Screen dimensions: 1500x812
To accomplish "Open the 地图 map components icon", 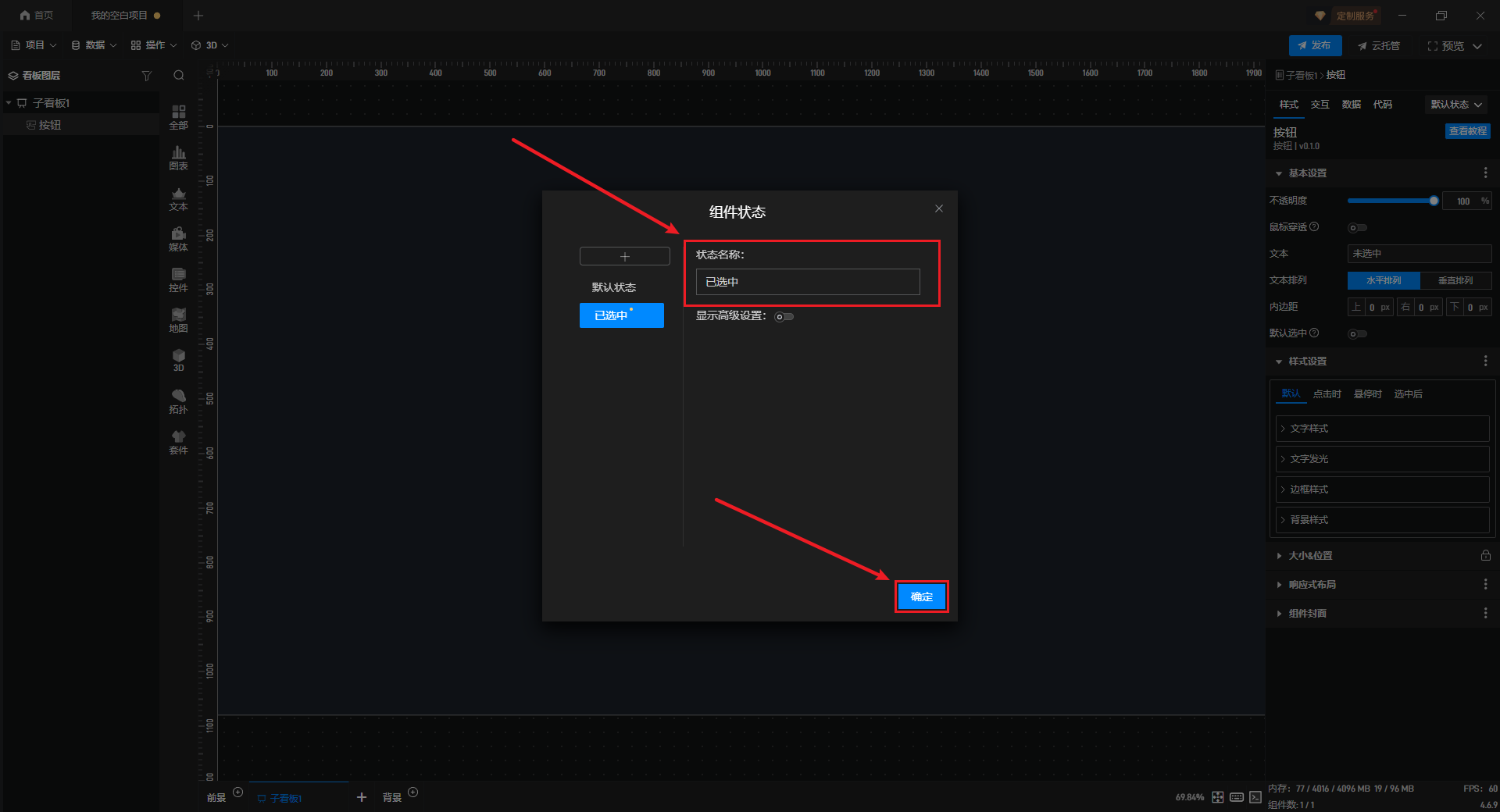I will (178, 319).
